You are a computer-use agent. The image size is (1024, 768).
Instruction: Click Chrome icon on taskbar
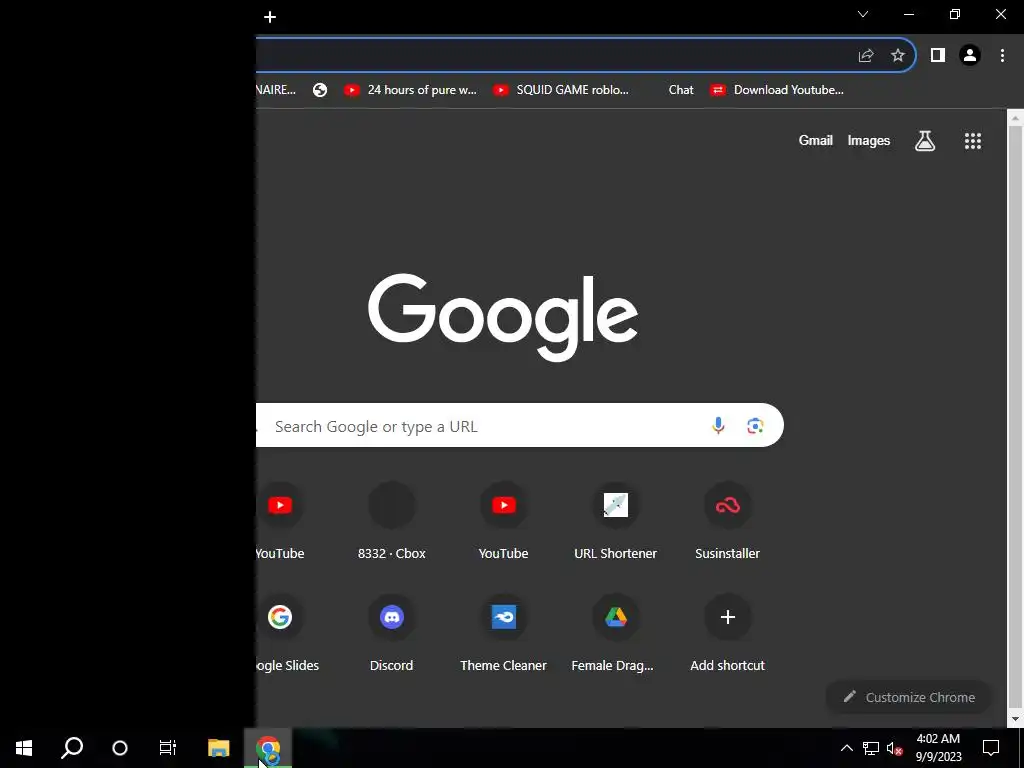tap(268, 748)
